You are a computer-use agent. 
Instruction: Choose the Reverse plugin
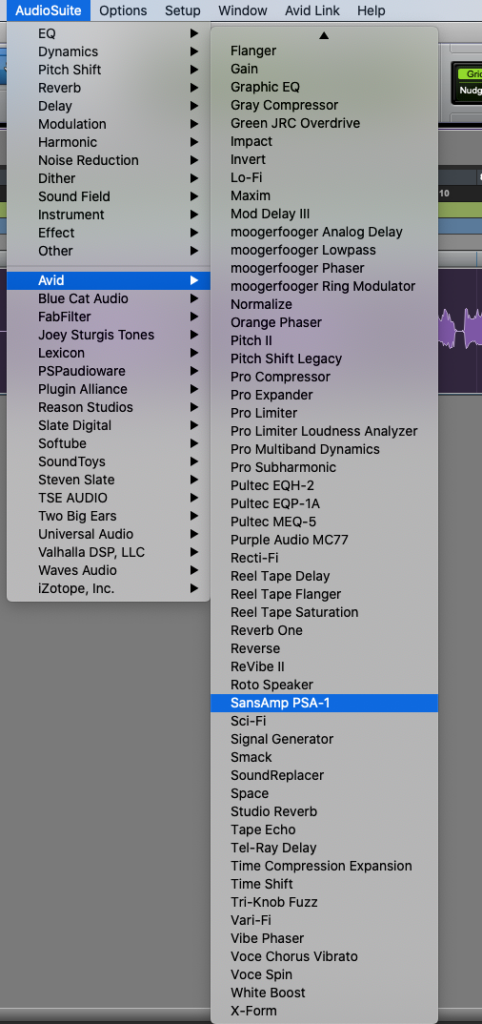(x=324, y=648)
